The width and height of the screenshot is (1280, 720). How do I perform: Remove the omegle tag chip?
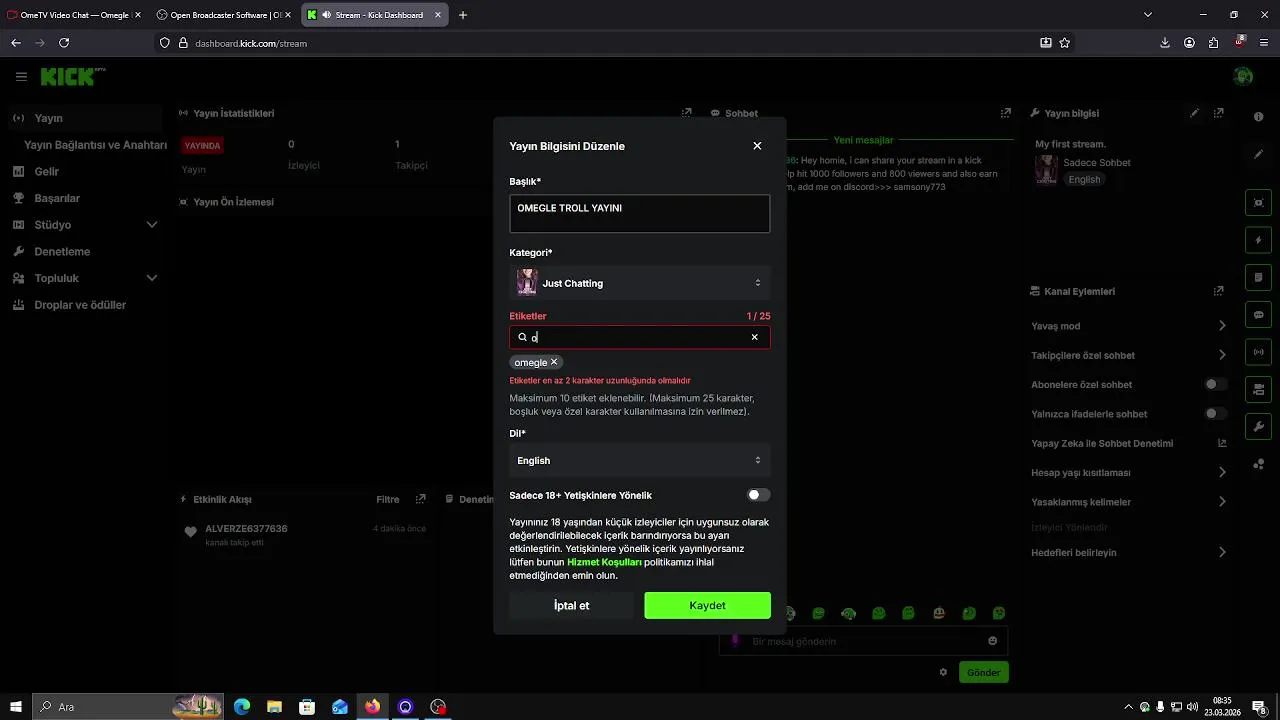[x=554, y=362]
